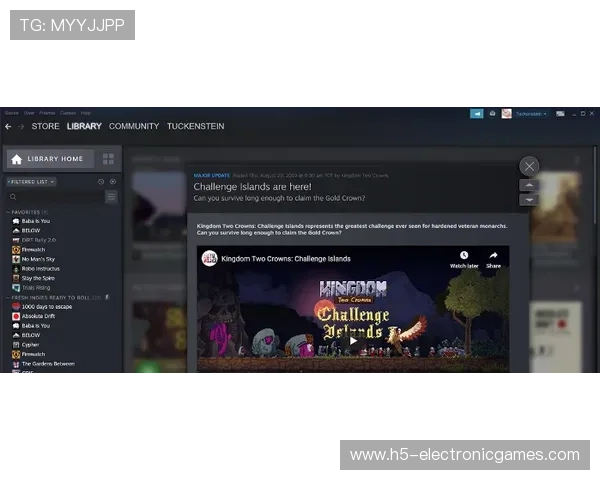
Task: Open the Community tab
Action: coord(133,127)
